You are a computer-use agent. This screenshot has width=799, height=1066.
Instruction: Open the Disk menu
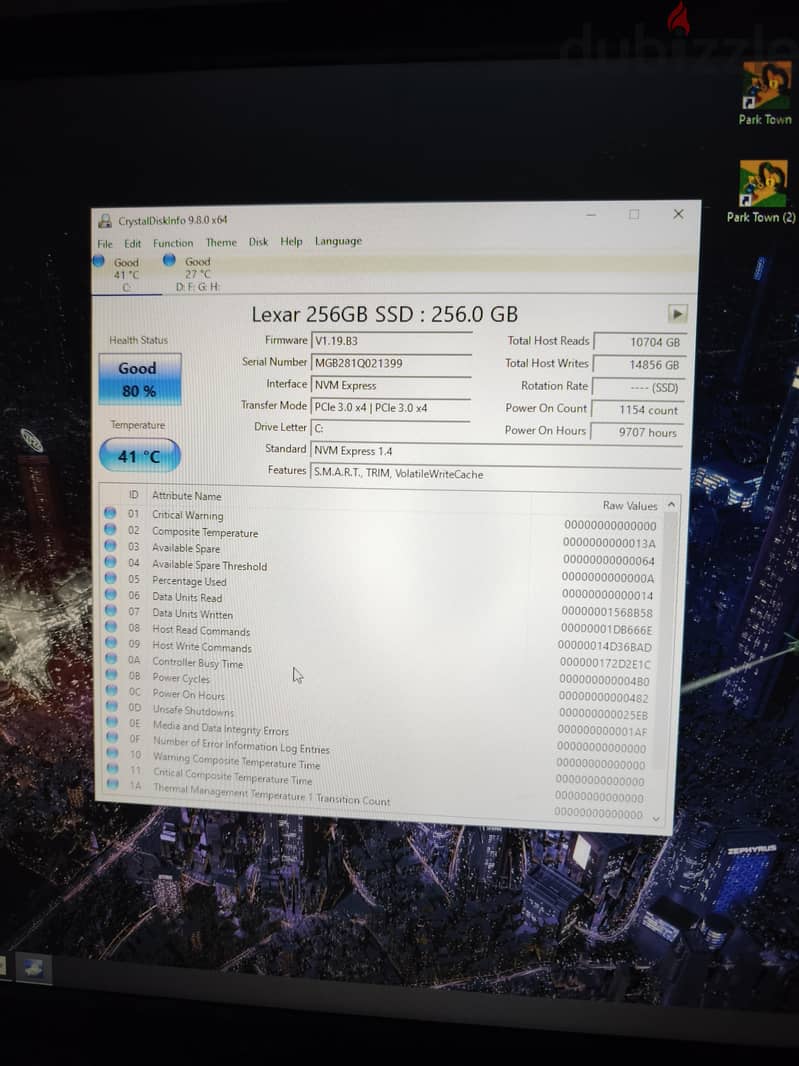coord(258,241)
